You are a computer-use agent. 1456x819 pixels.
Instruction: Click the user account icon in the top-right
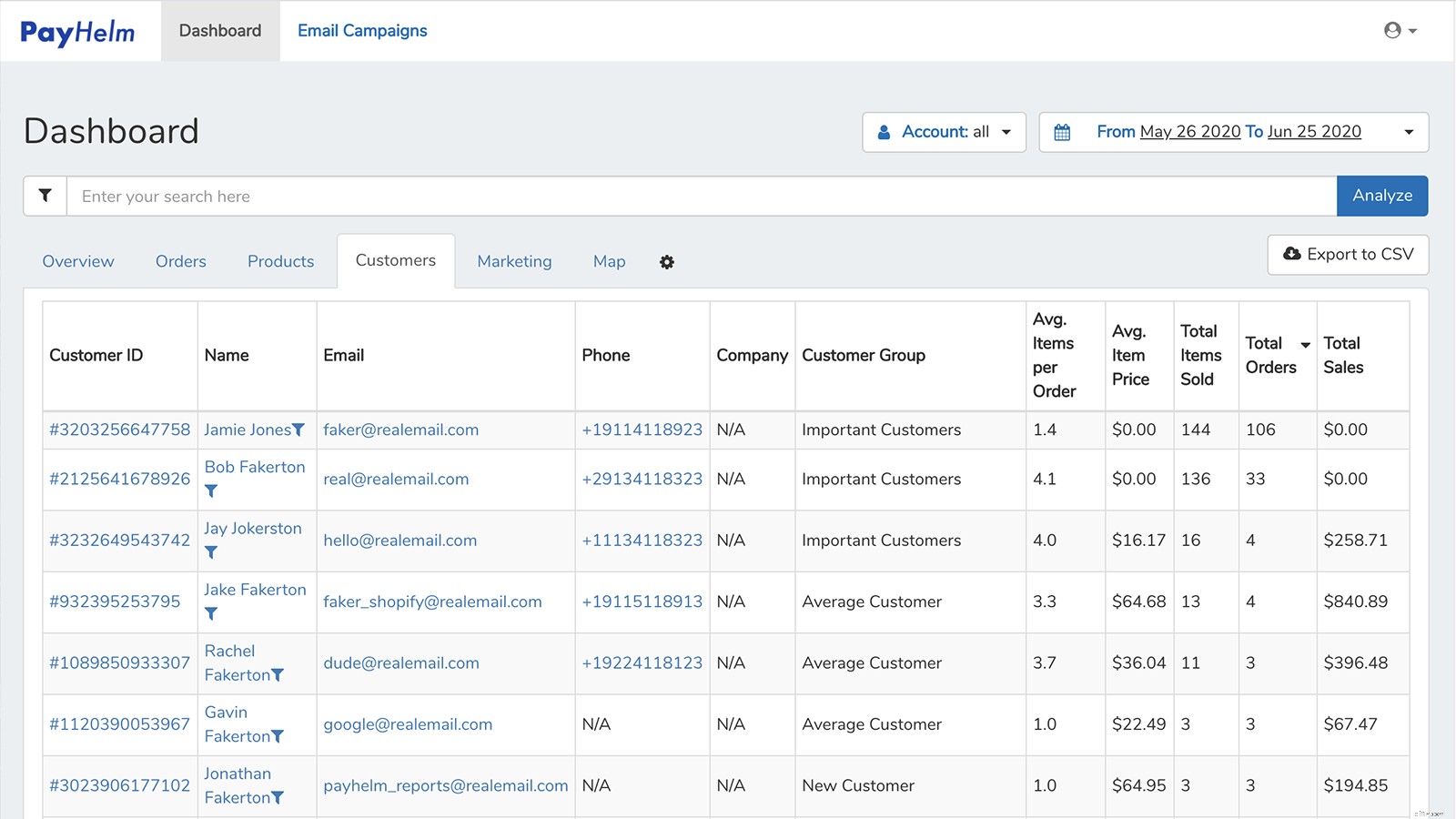click(x=1392, y=30)
